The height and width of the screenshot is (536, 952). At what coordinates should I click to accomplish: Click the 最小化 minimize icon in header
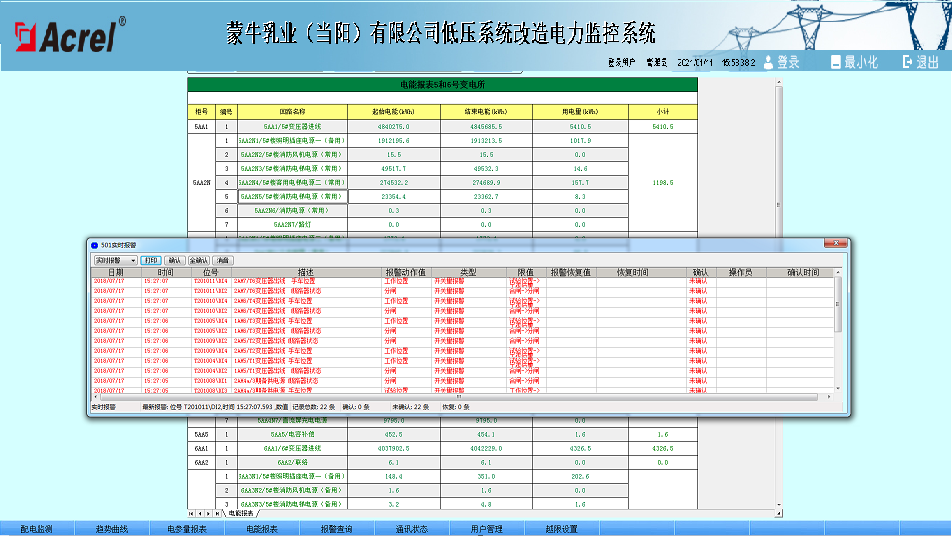(x=836, y=62)
